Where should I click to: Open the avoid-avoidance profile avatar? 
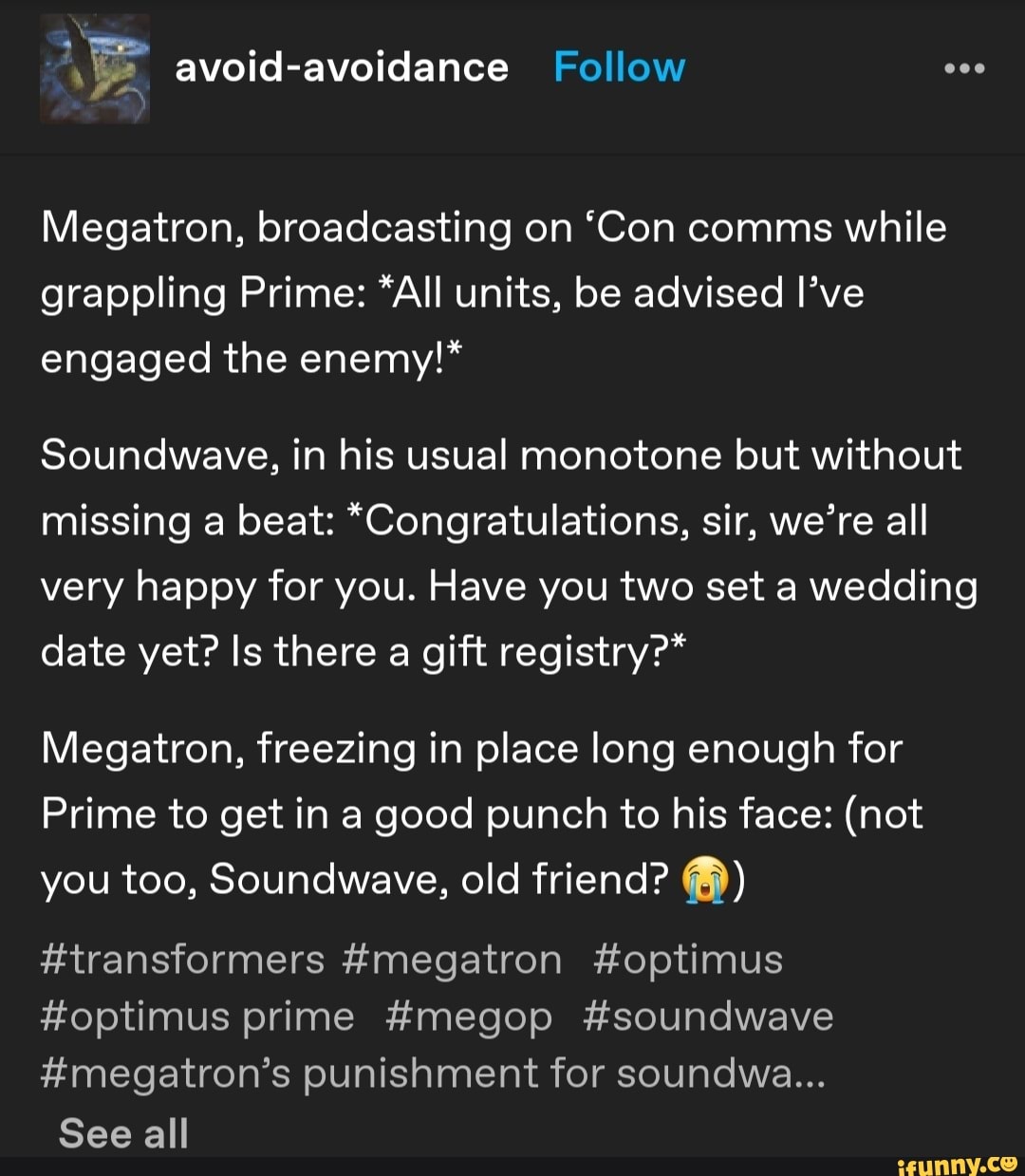[x=94, y=68]
